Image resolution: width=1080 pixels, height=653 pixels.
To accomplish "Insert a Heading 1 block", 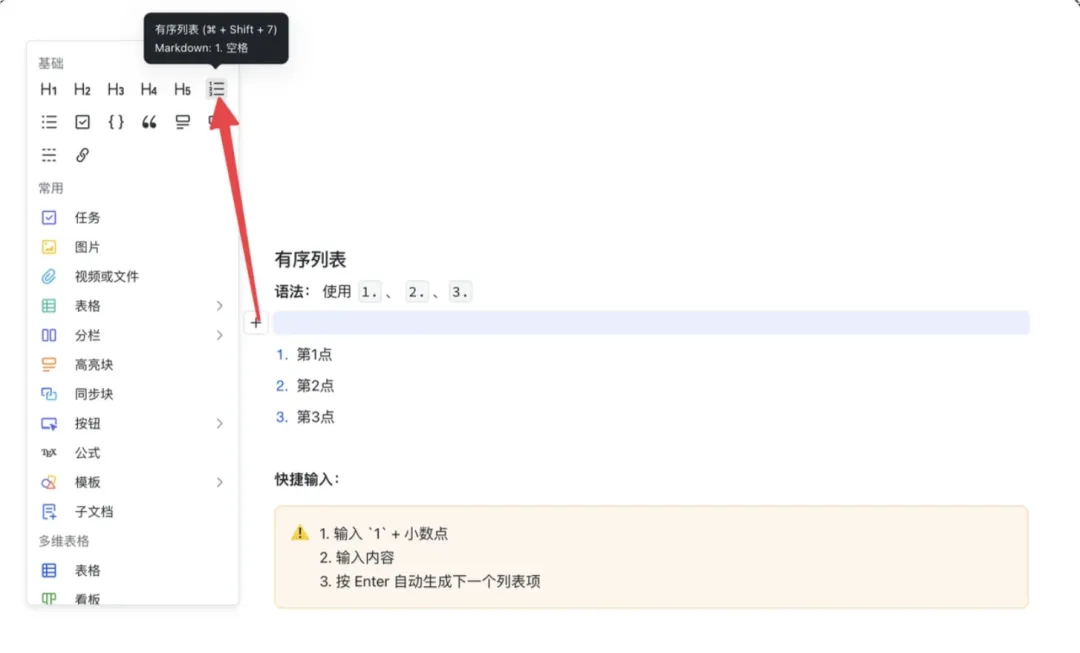I will [x=48, y=89].
